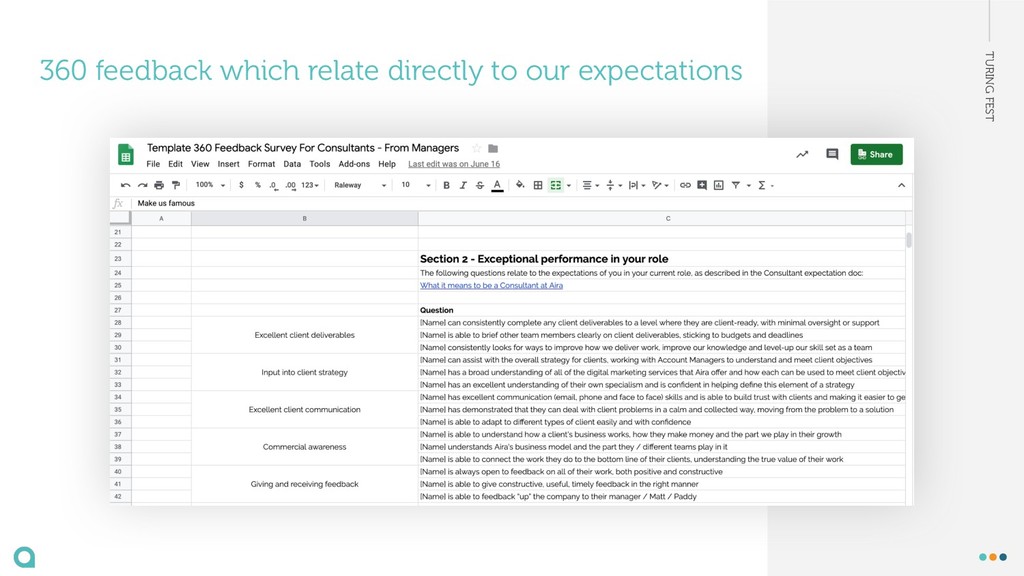Select row 23 header
This screenshot has width=1024, height=576.
pos(120,259)
